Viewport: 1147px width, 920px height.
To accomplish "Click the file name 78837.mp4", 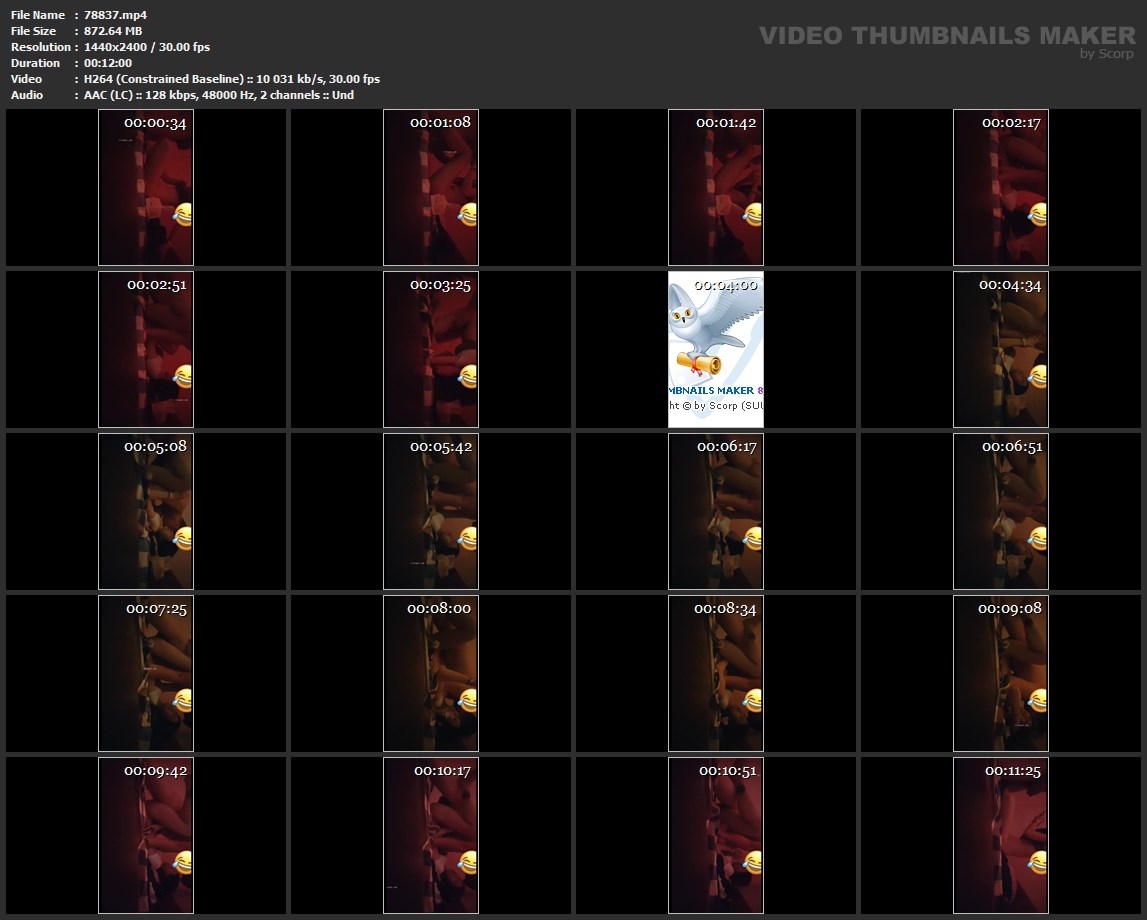I will pyautogui.click(x=116, y=15).
